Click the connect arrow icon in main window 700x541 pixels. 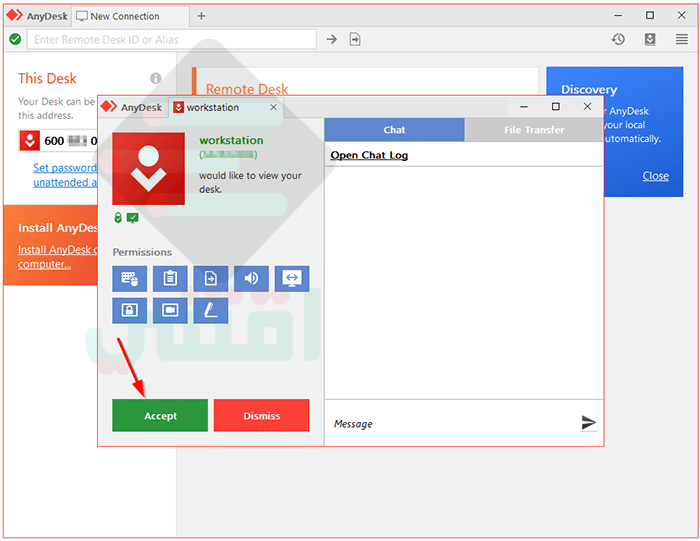pos(331,39)
